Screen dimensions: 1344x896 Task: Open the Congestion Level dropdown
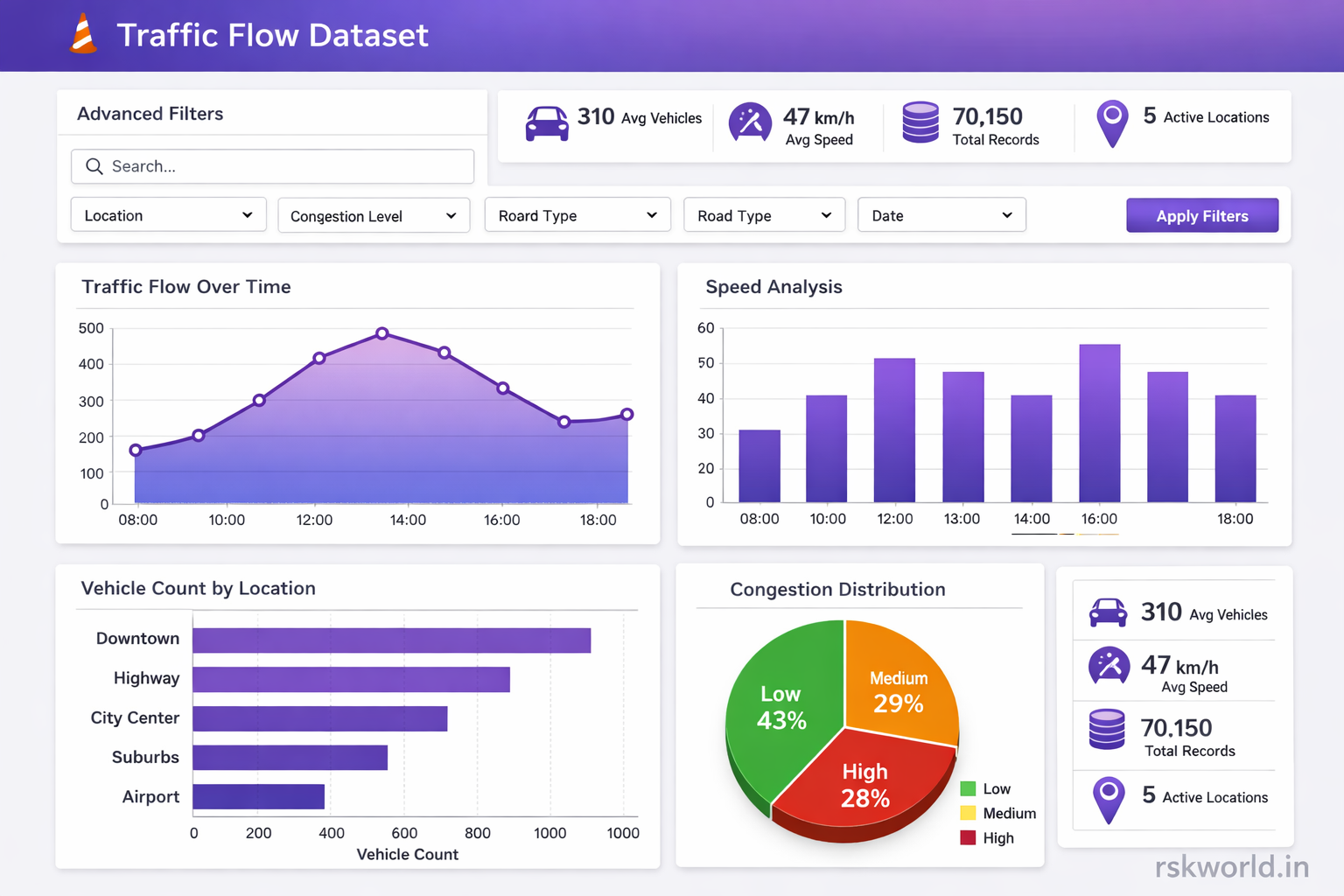[x=374, y=215]
